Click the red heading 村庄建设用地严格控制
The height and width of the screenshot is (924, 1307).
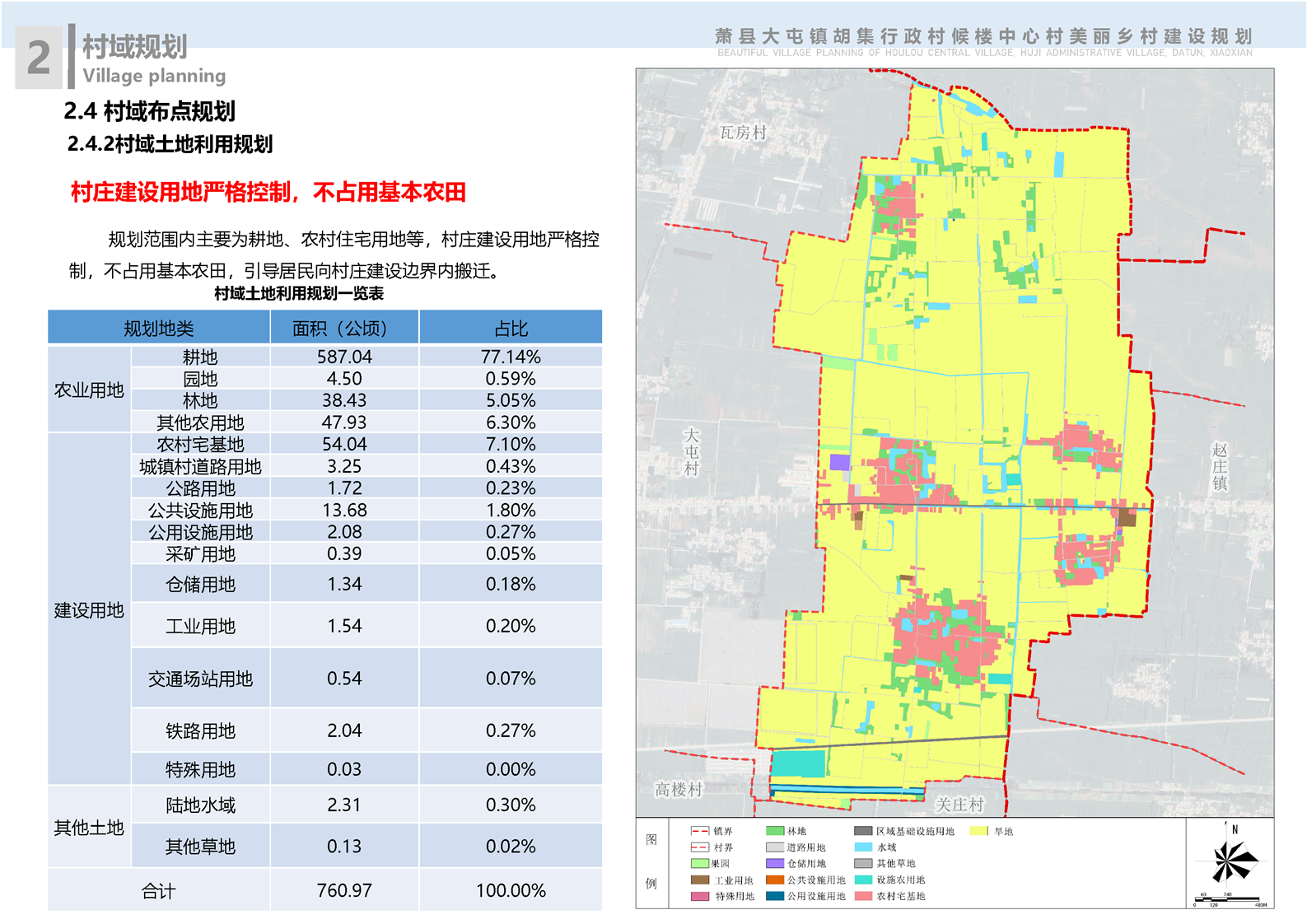[x=268, y=192]
